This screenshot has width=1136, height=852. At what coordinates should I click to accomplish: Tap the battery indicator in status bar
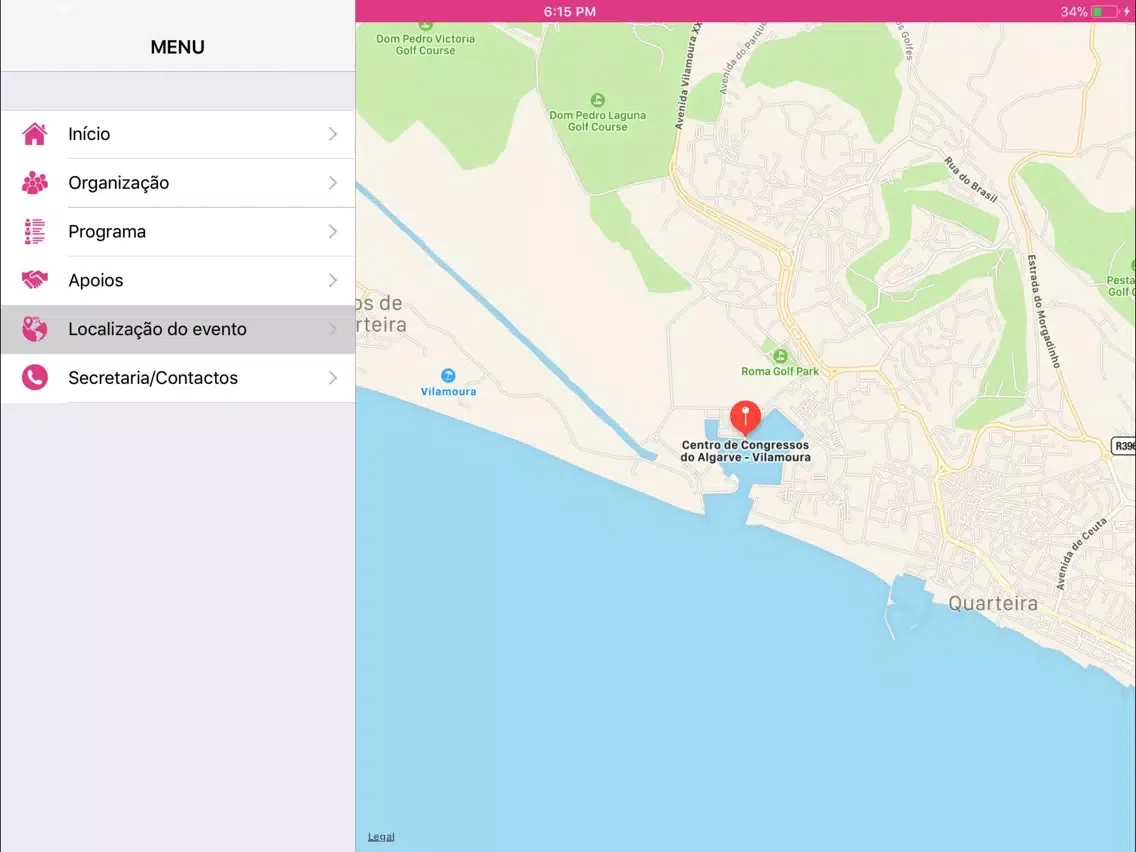1104,12
